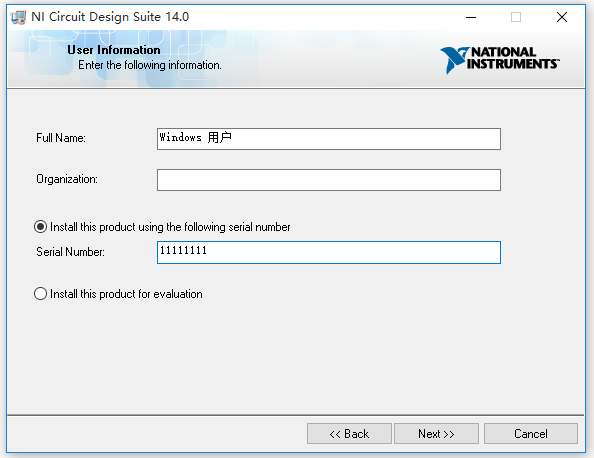594x458 pixels.
Task: Click the 'Serial Number:' label
Action: click(70, 252)
